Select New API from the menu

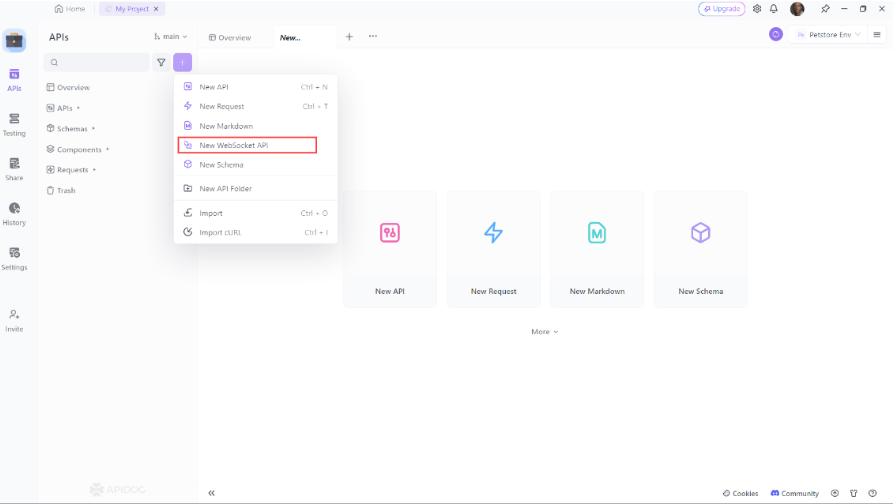click(x=255, y=87)
